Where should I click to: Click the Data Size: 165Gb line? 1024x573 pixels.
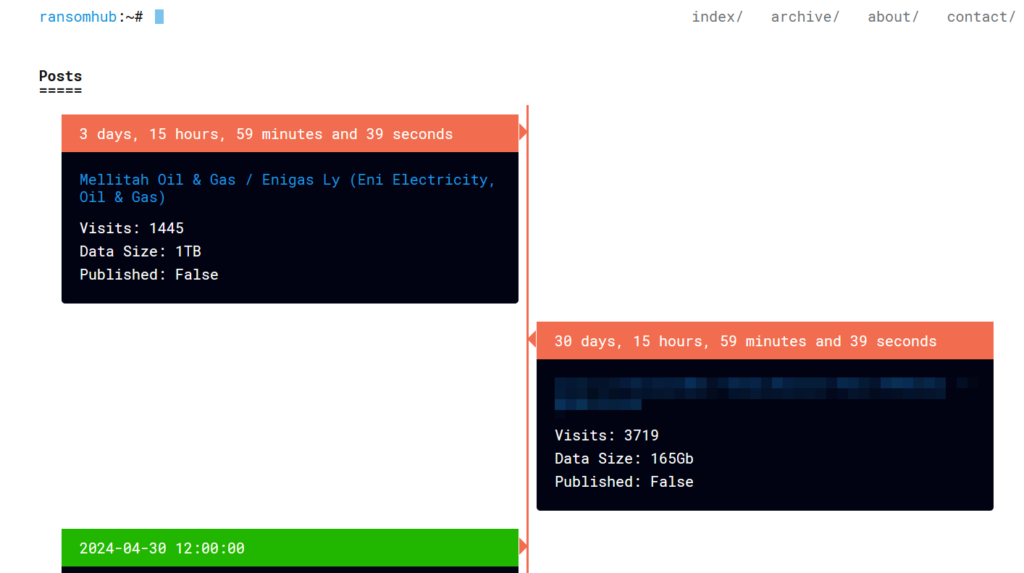tap(623, 458)
